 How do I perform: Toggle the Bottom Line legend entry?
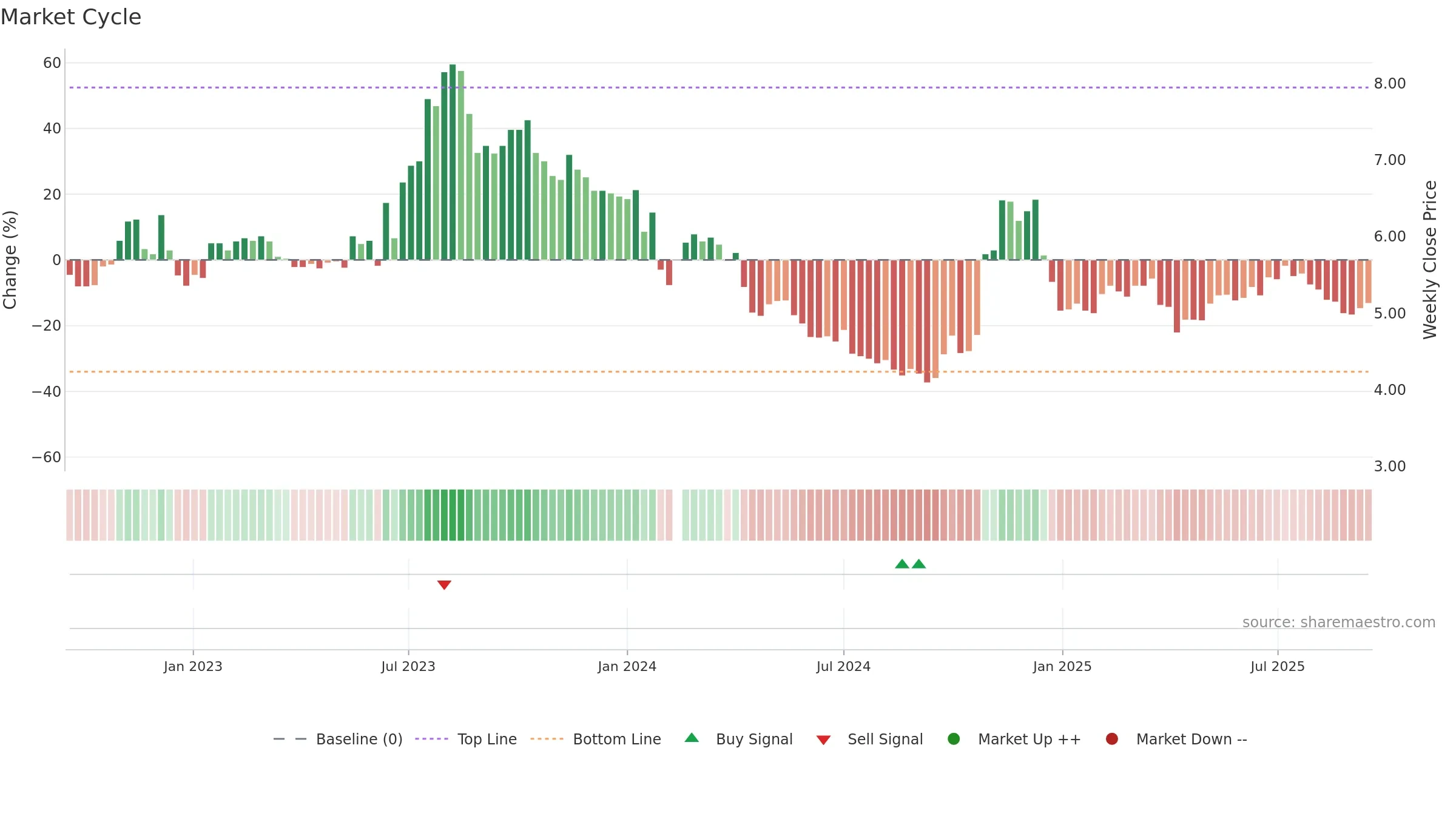596,739
